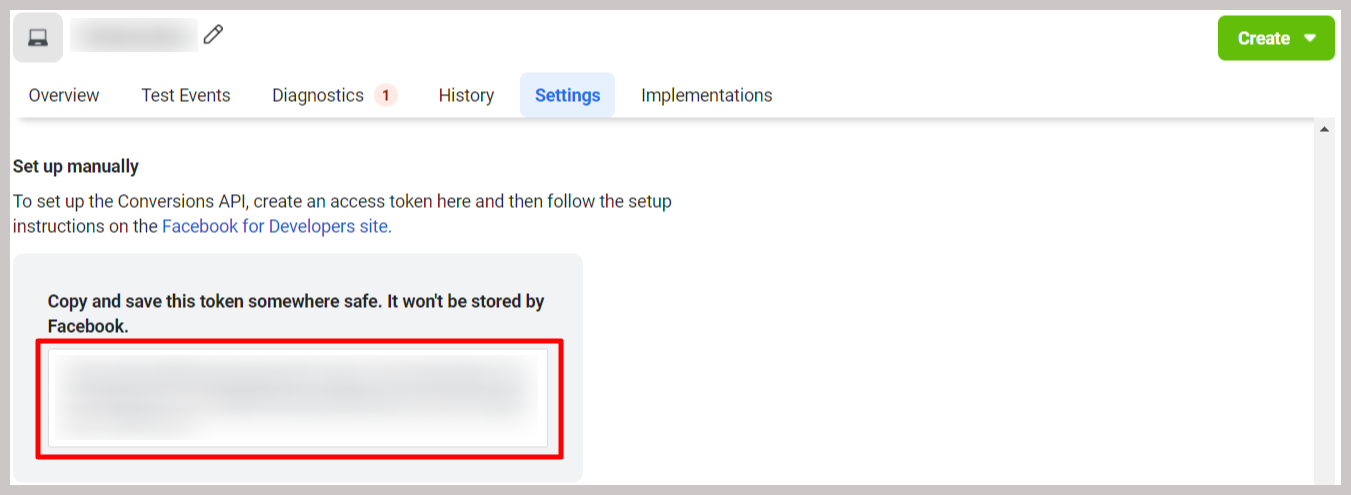The image size is (1351, 495).
Task: Go to the Diagnostics tab
Action: (318, 95)
